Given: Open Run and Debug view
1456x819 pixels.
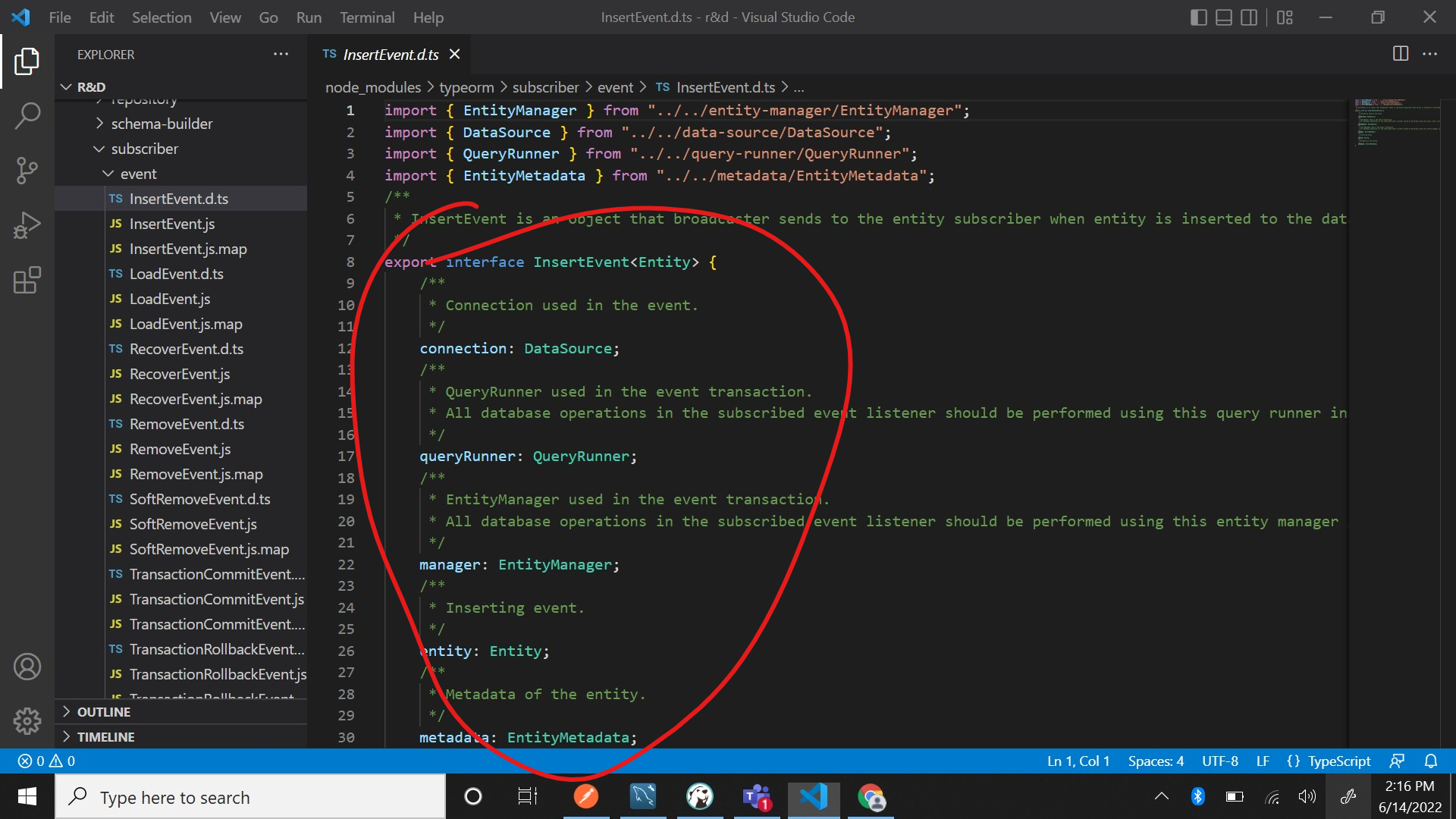Looking at the screenshot, I should tap(27, 225).
